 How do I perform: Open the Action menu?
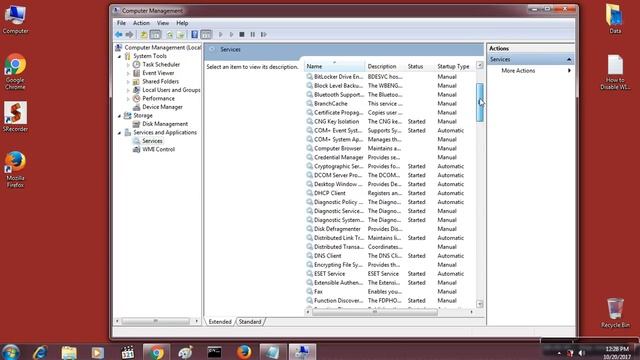(x=141, y=23)
